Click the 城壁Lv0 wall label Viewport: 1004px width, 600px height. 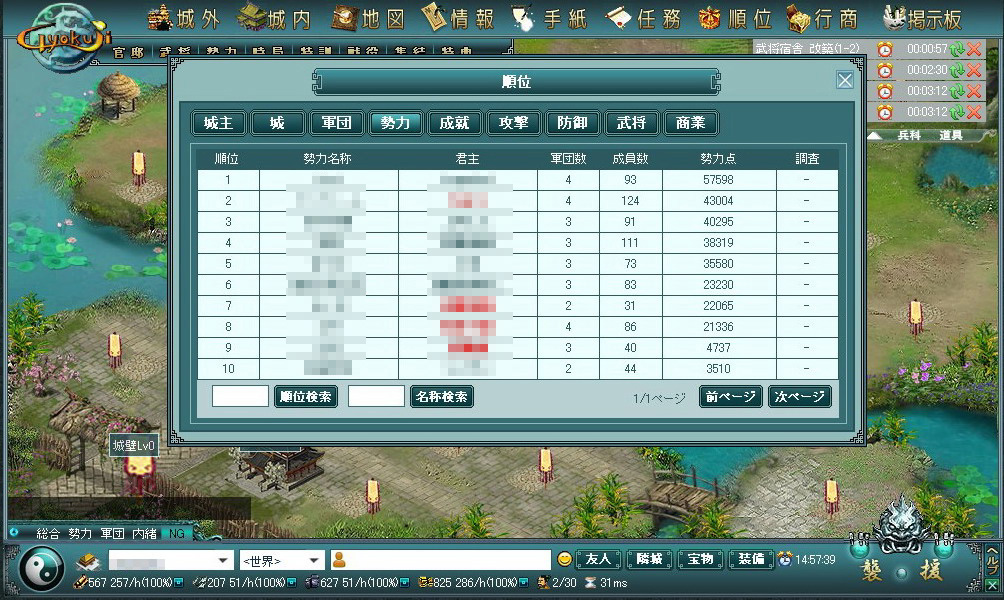[x=134, y=446]
